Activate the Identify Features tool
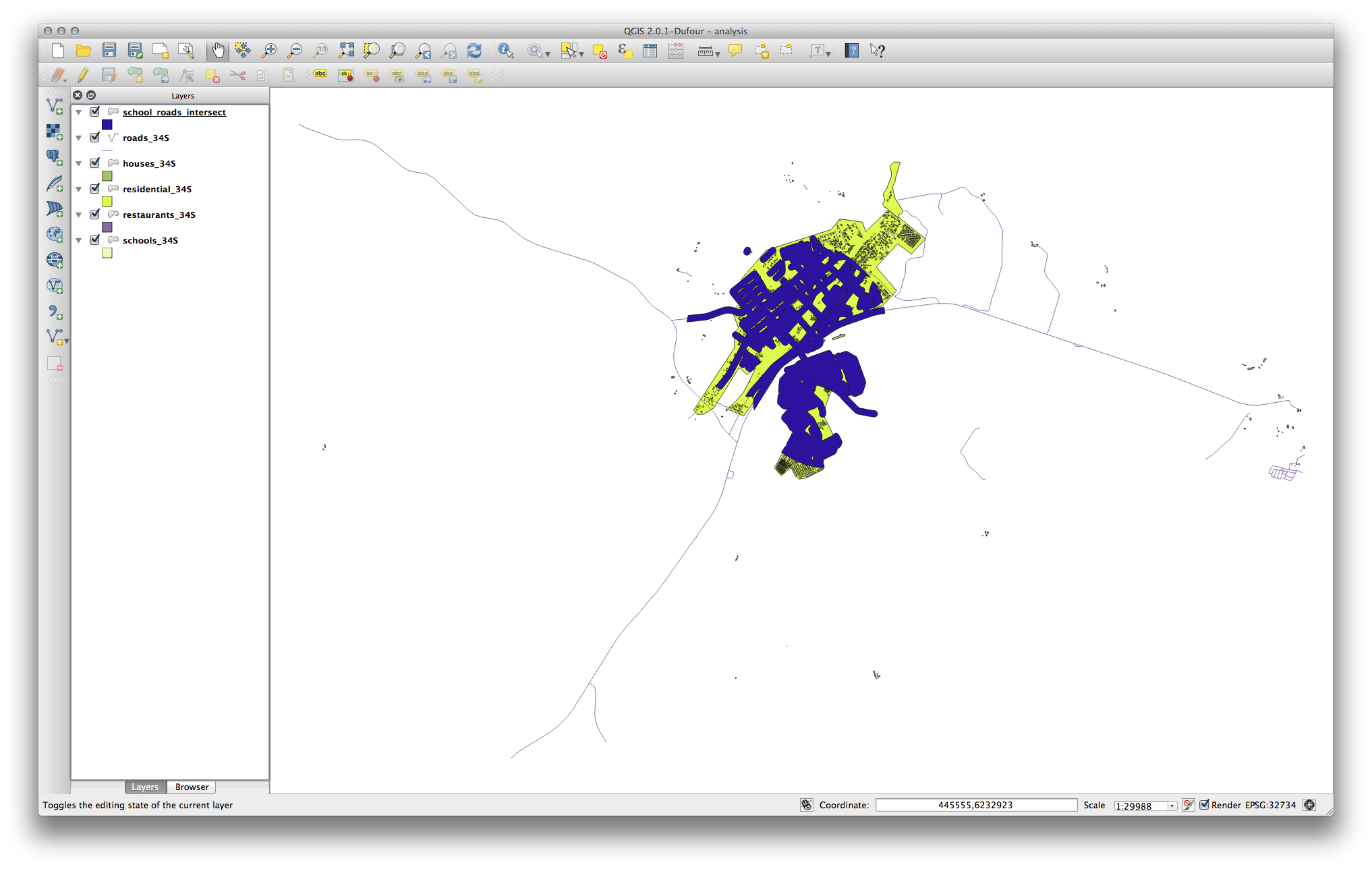 505,51
